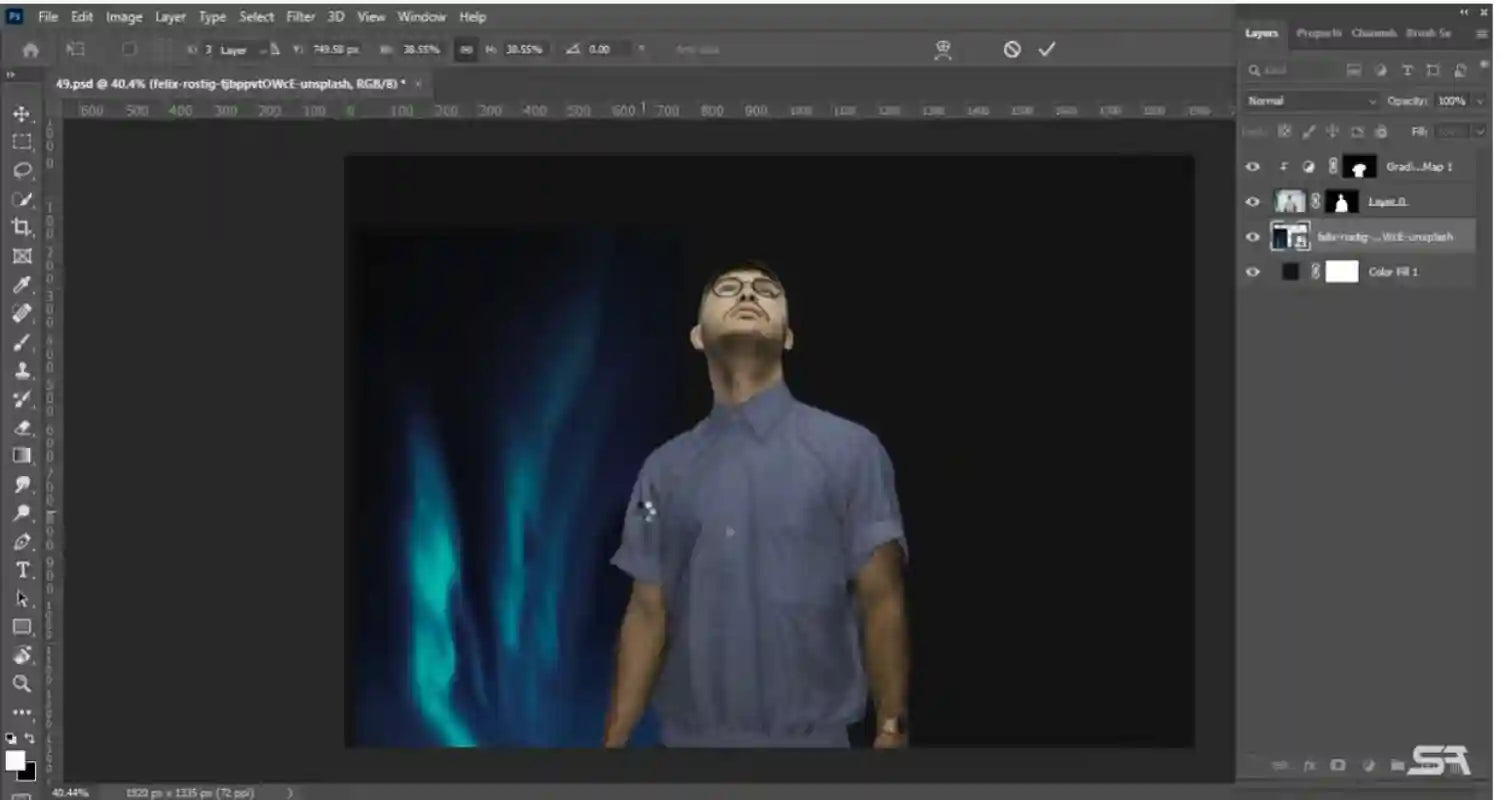This screenshot has width=1500, height=800.
Task: Select the Move tool
Action: tap(21, 114)
